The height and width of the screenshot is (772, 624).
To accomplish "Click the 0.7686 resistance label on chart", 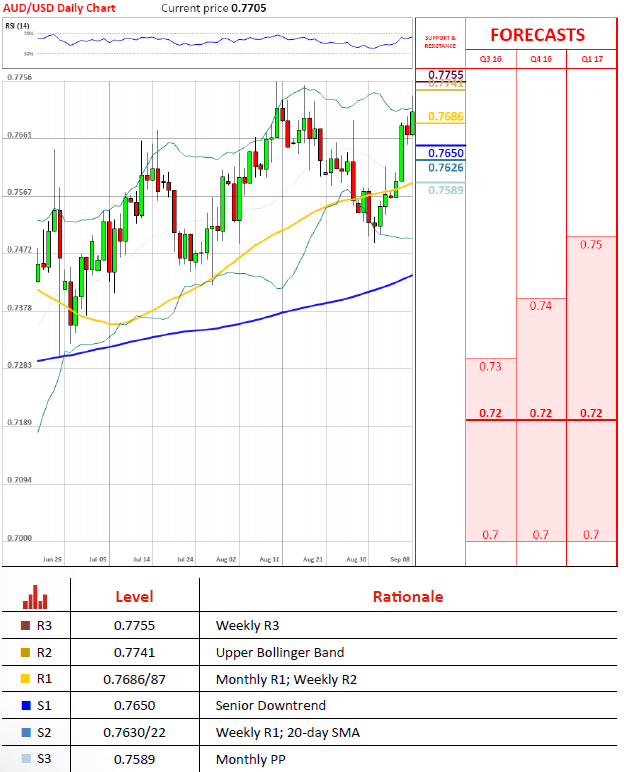I will point(445,117).
